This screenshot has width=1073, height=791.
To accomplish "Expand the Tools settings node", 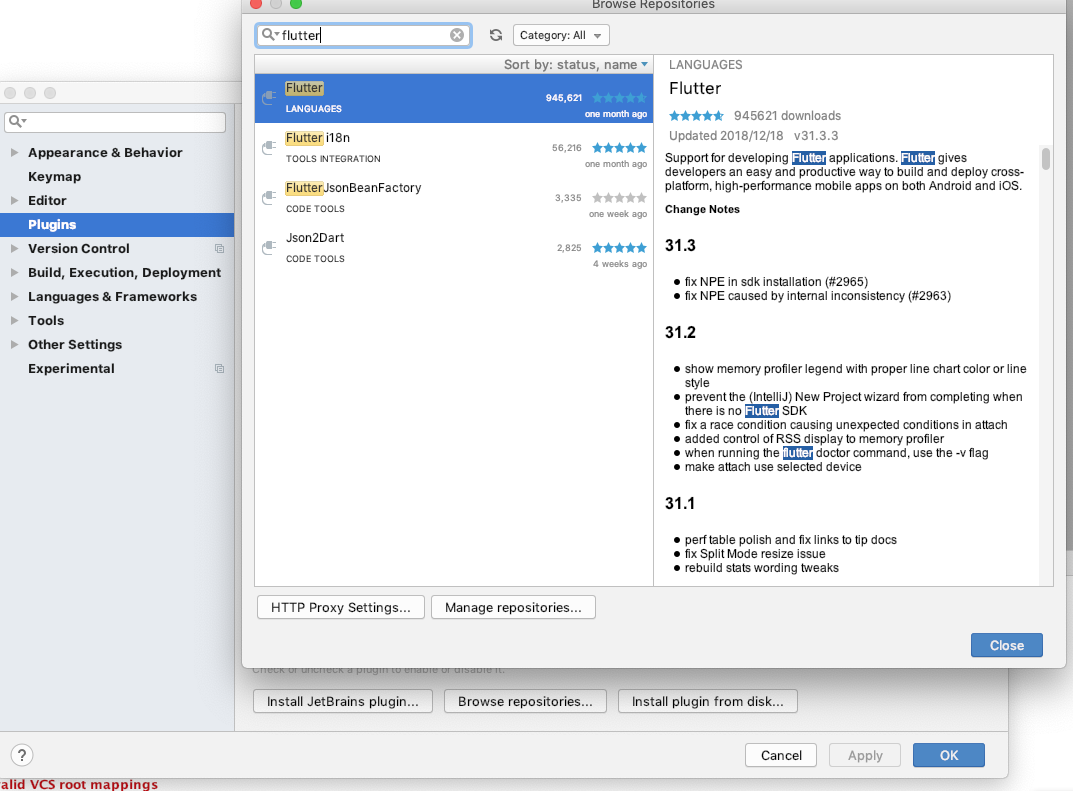I will click(x=14, y=320).
